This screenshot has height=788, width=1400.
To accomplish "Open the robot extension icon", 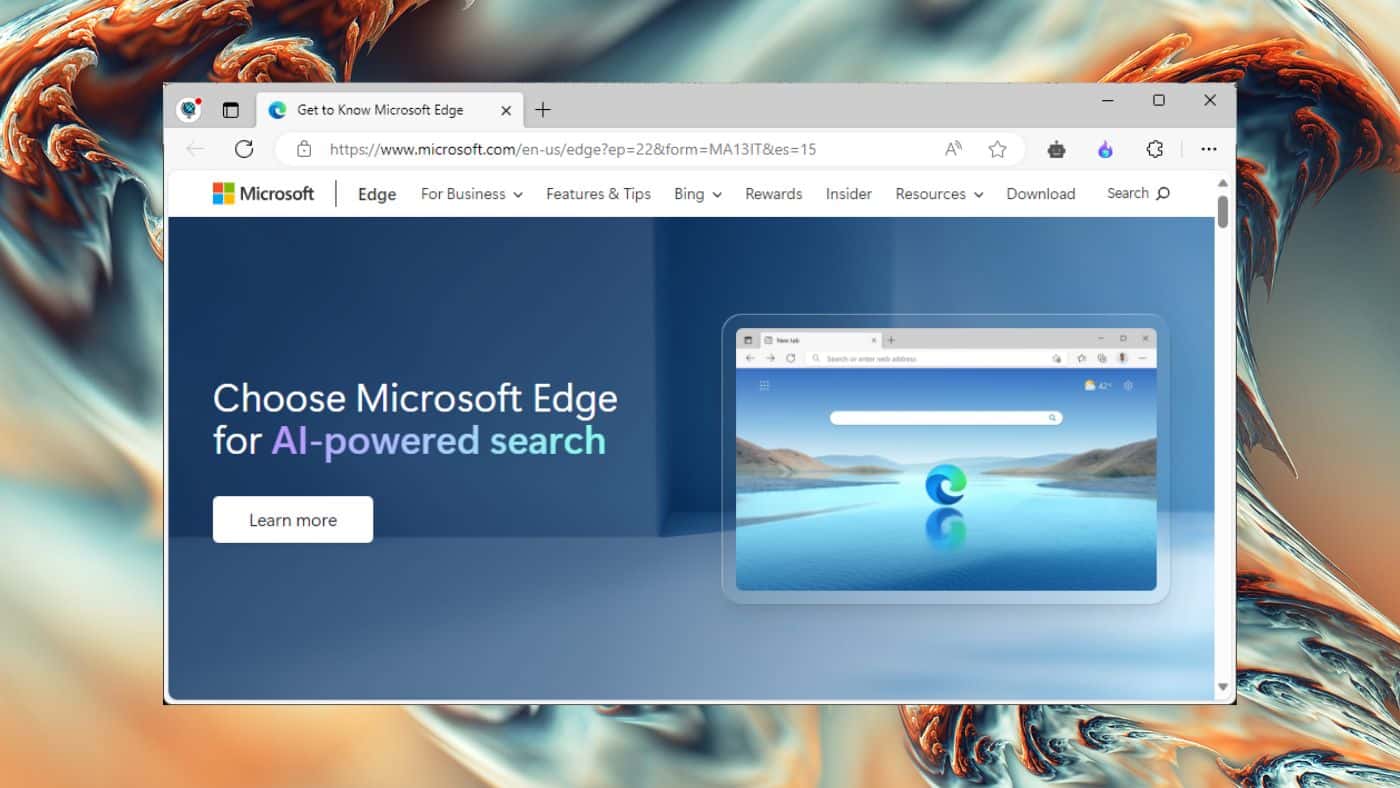I will 1057,149.
